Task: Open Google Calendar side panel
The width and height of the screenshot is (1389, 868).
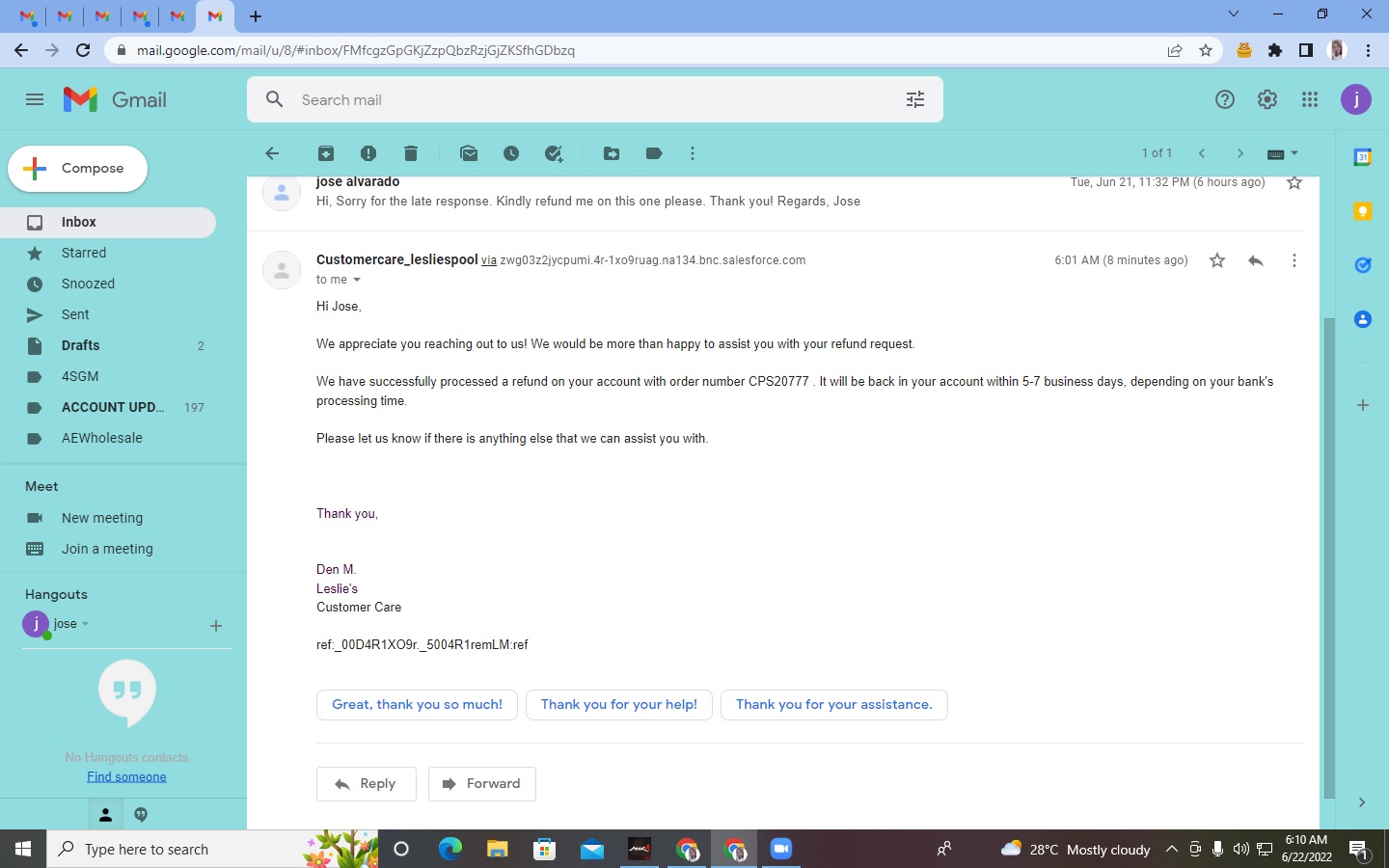Action: point(1363,157)
